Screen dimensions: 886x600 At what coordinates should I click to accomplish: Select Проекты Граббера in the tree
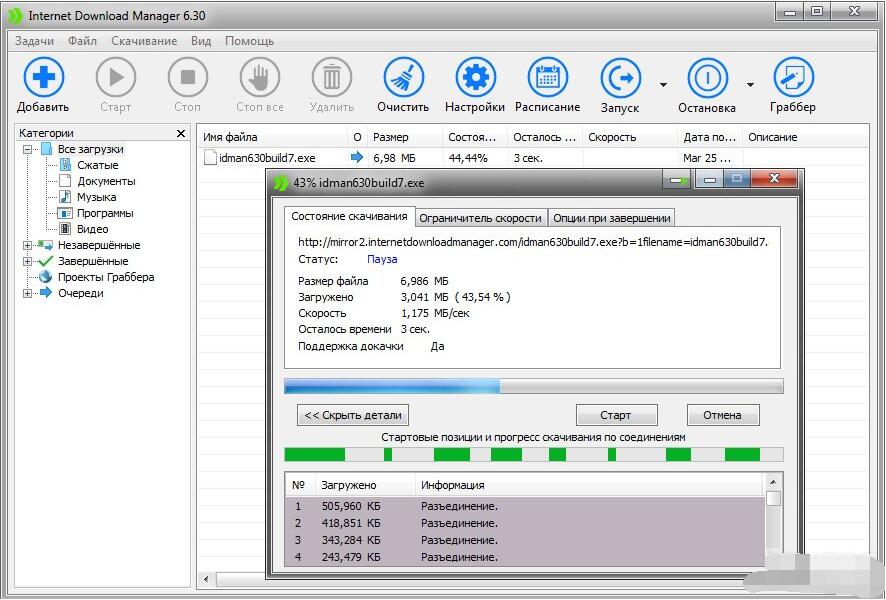click(x=106, y=277)
